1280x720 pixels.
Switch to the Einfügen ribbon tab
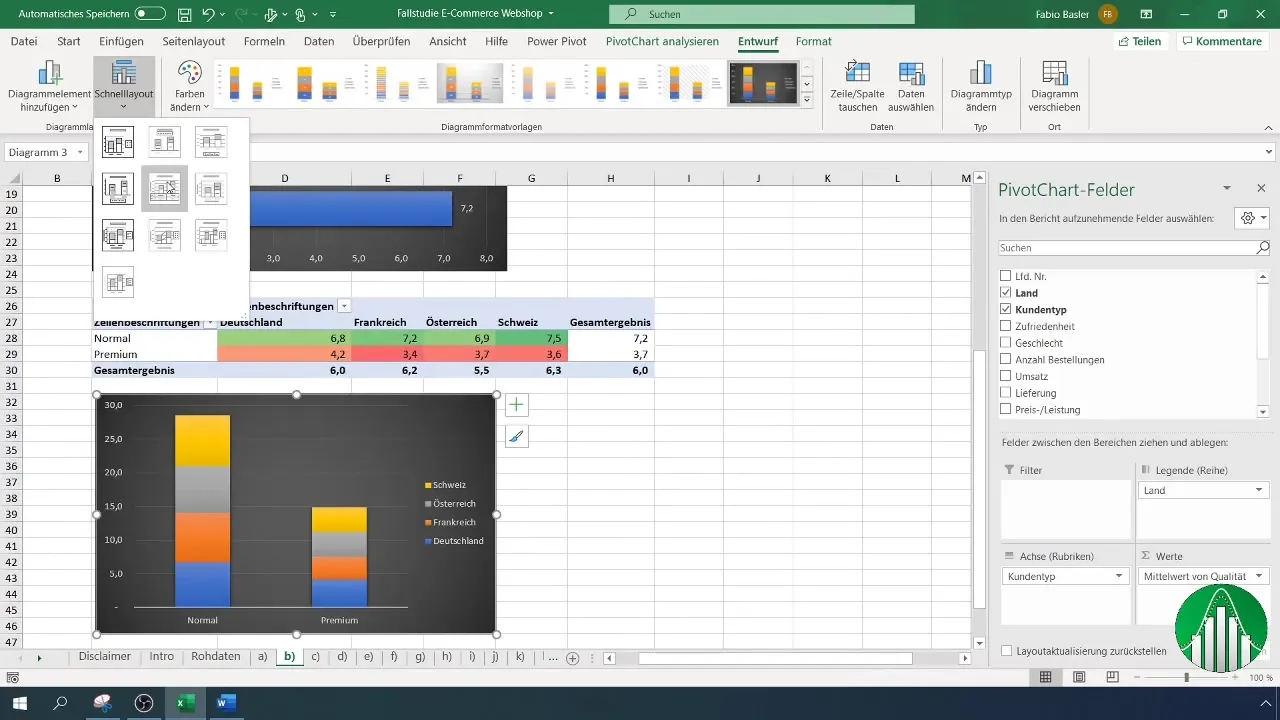tap(122, 41)
